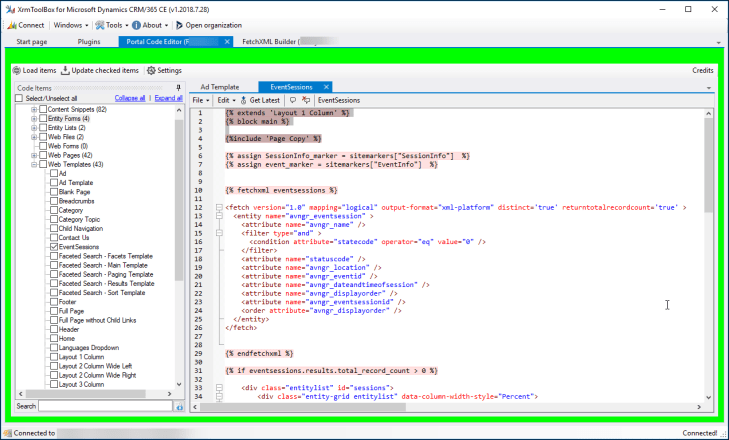Click the comment selection icon
The image size is (729, 440).
click(x=292, y=100)
